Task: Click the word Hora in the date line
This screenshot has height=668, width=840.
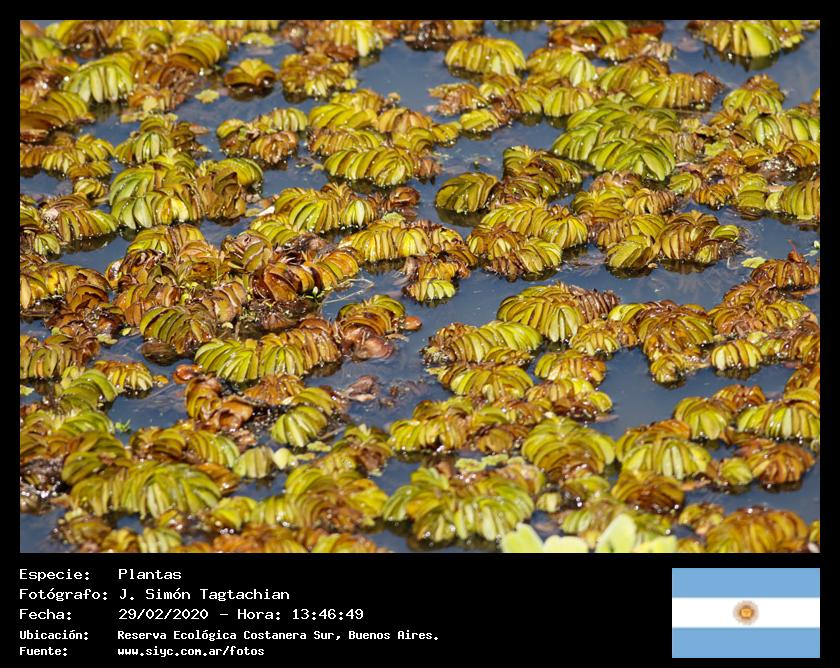Action: pyautogui.click(x=255, y=614)
